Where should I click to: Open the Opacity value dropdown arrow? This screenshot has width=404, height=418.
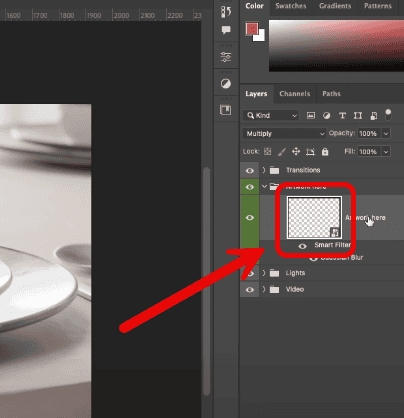coord(386,134)
